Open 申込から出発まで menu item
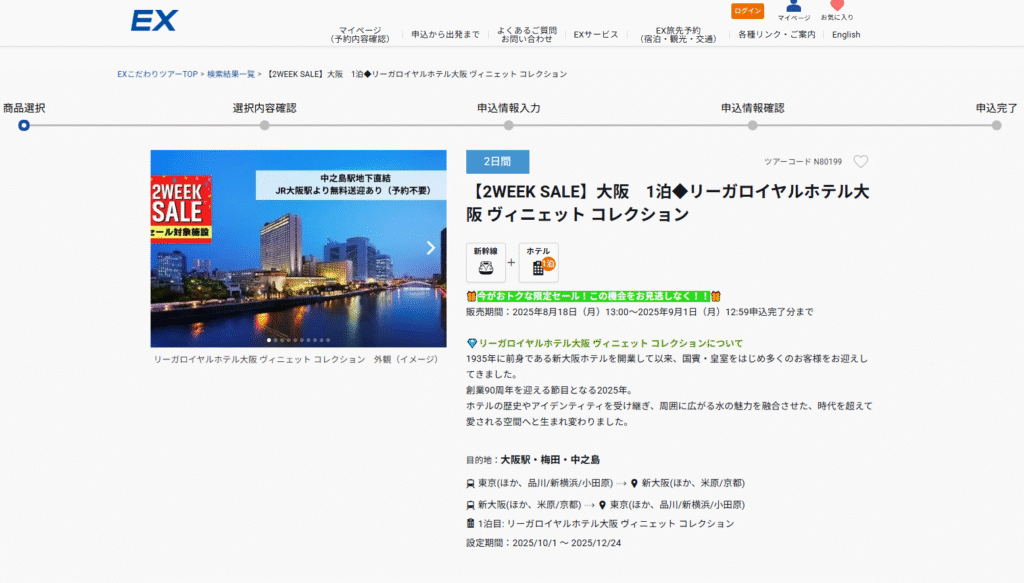Viewport: 1024px width, 583px height. tap(445, 35)
